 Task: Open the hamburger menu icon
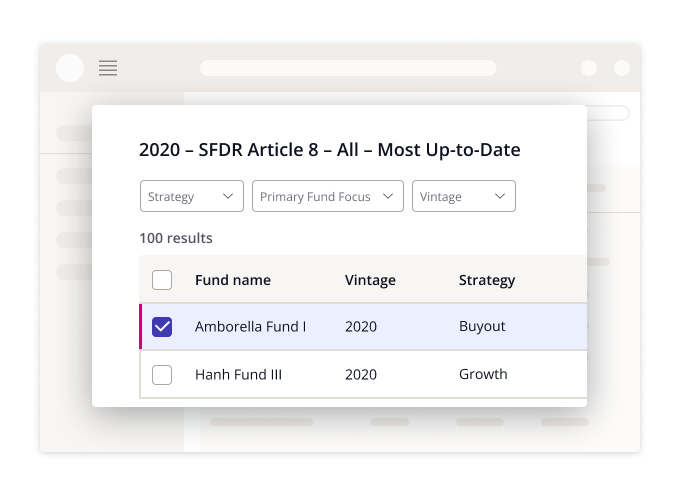tap(108, 68)
